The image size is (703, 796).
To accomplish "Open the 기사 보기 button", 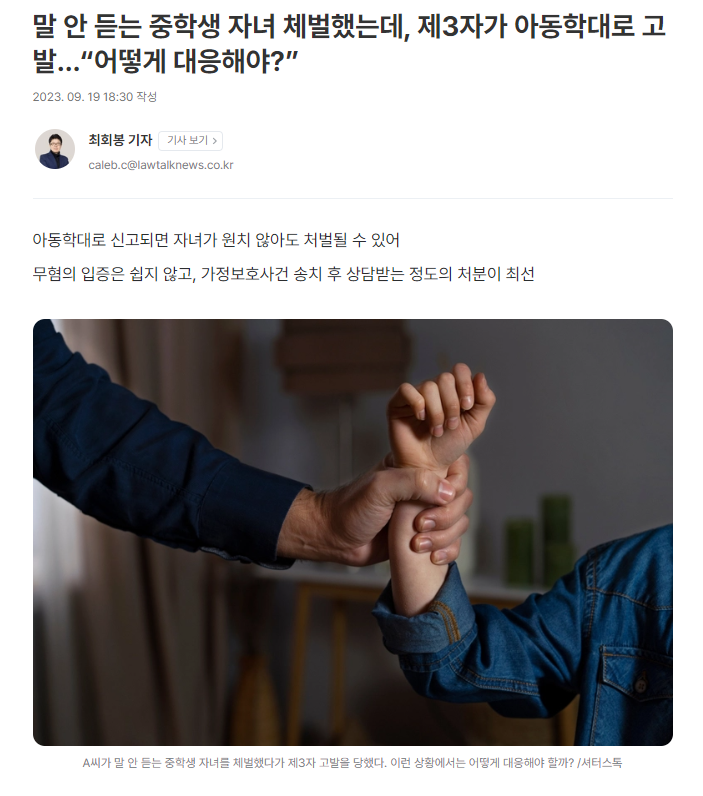I will tap(190, 141).
